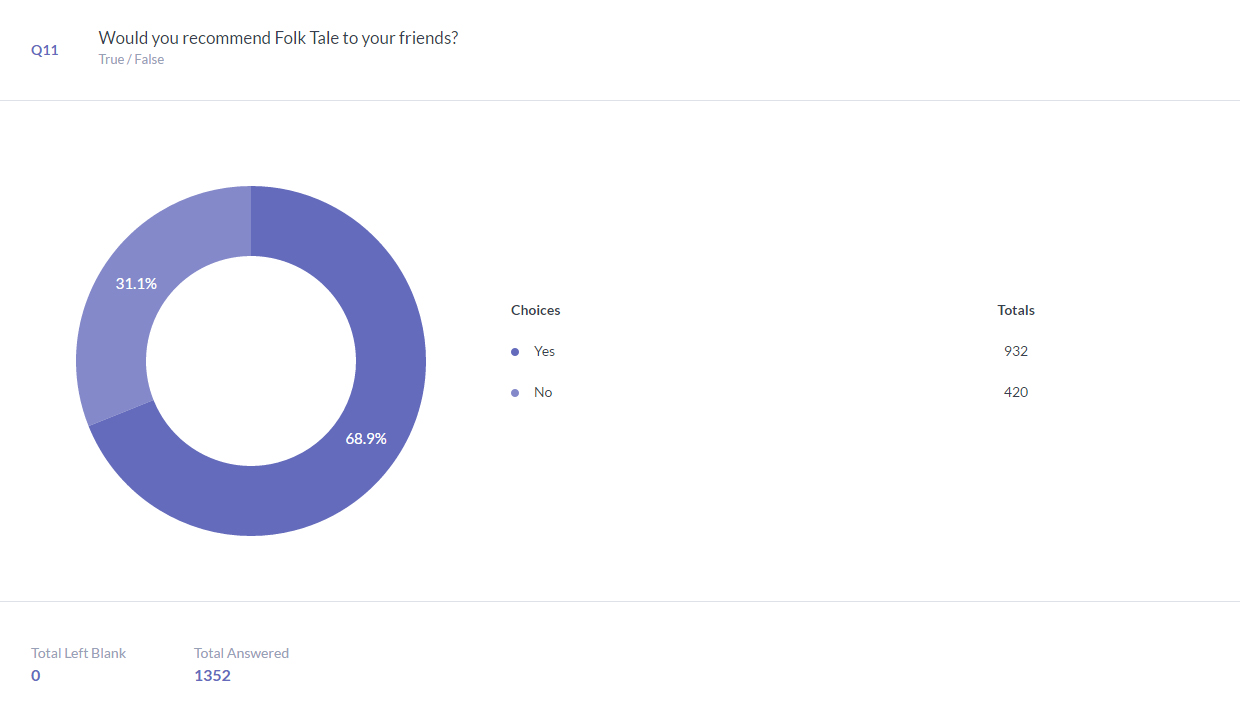Click the white center of the donut chart
The height and width of the screenshot is (727, 1240).
(x=251, y=361)
